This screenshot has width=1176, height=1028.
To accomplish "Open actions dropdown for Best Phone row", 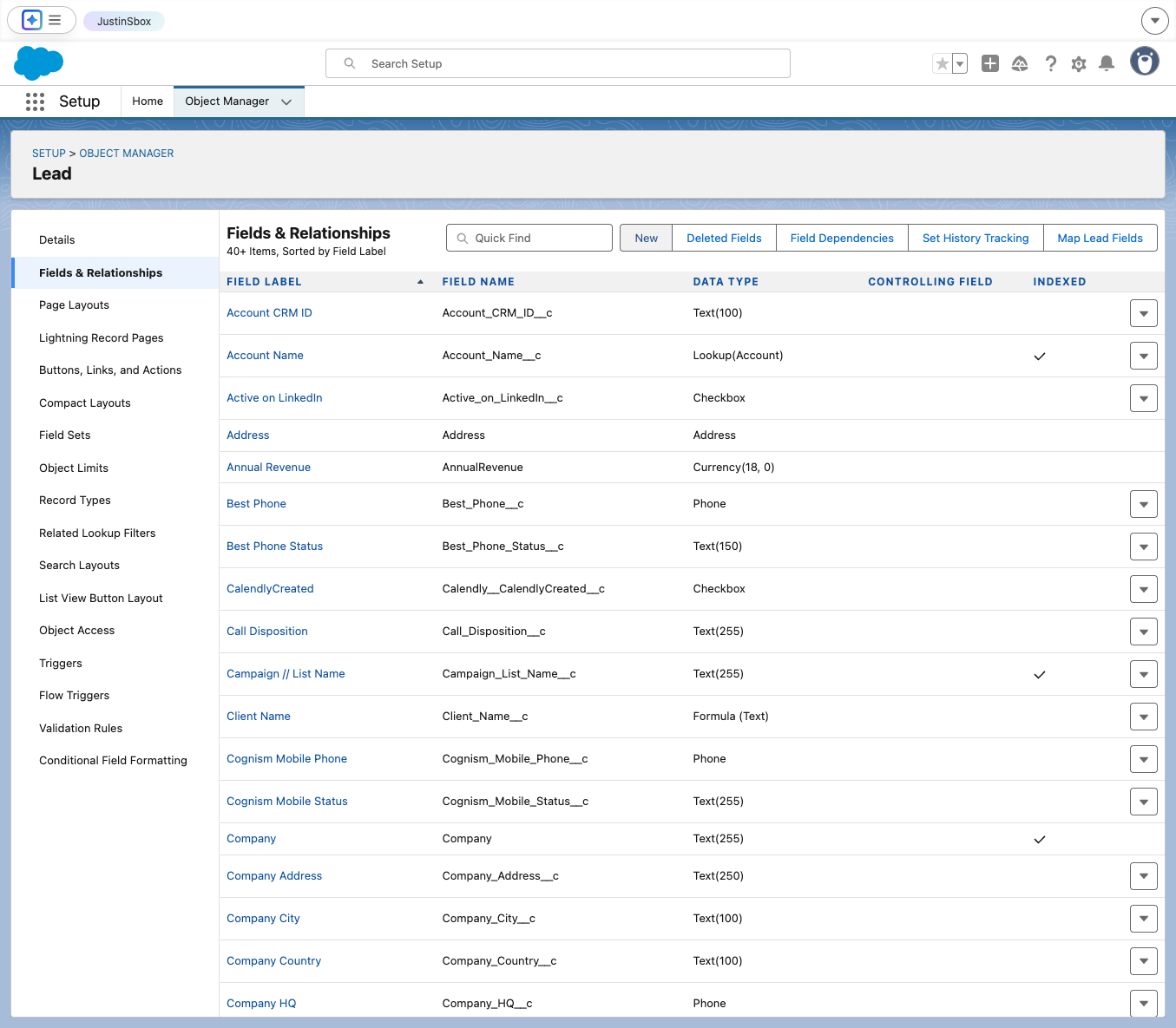I will (1144, 504).
